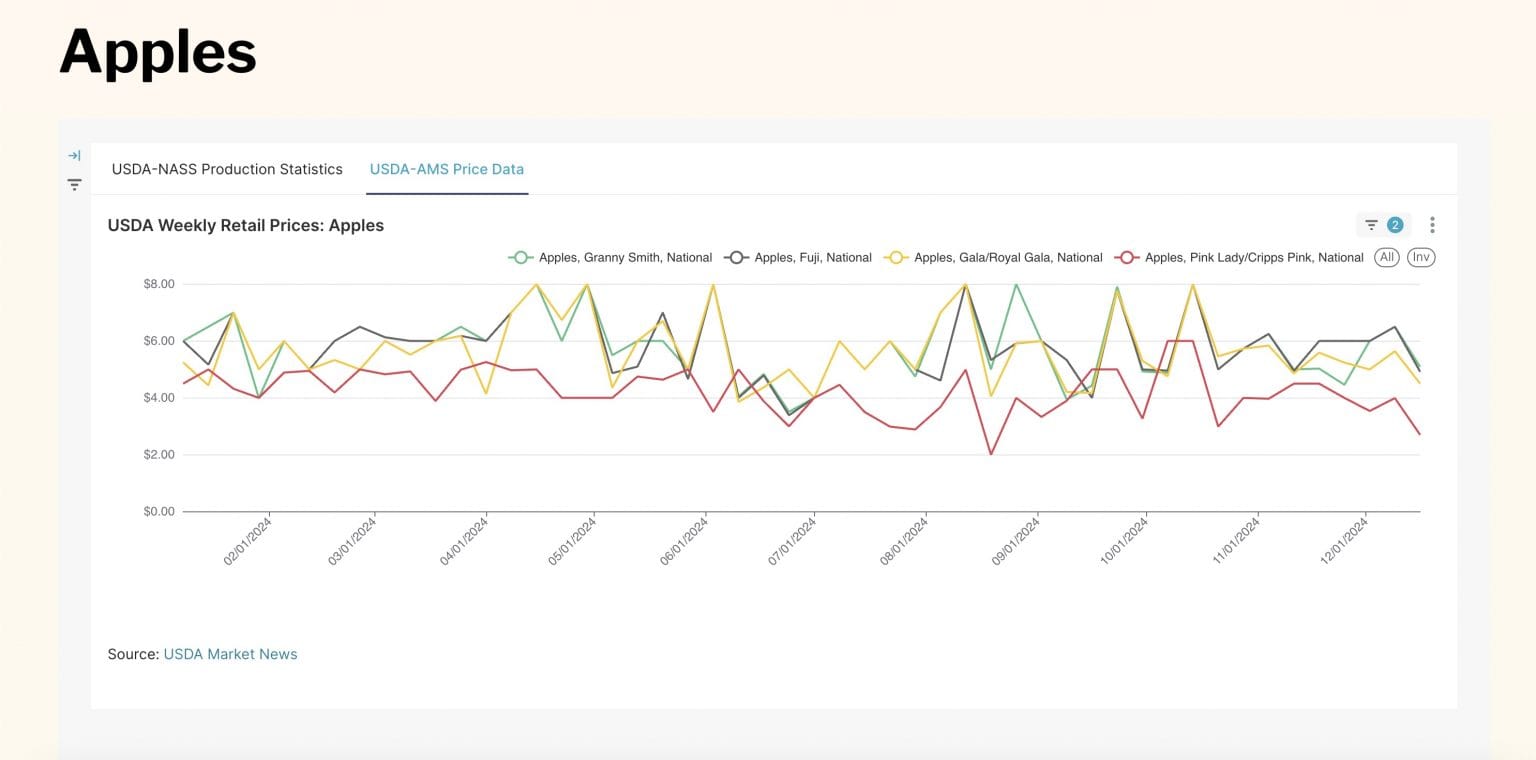This screenshot has width=1536, height=760.
Task: Open chart filters button with badge 2
Action: [1383, 225]
